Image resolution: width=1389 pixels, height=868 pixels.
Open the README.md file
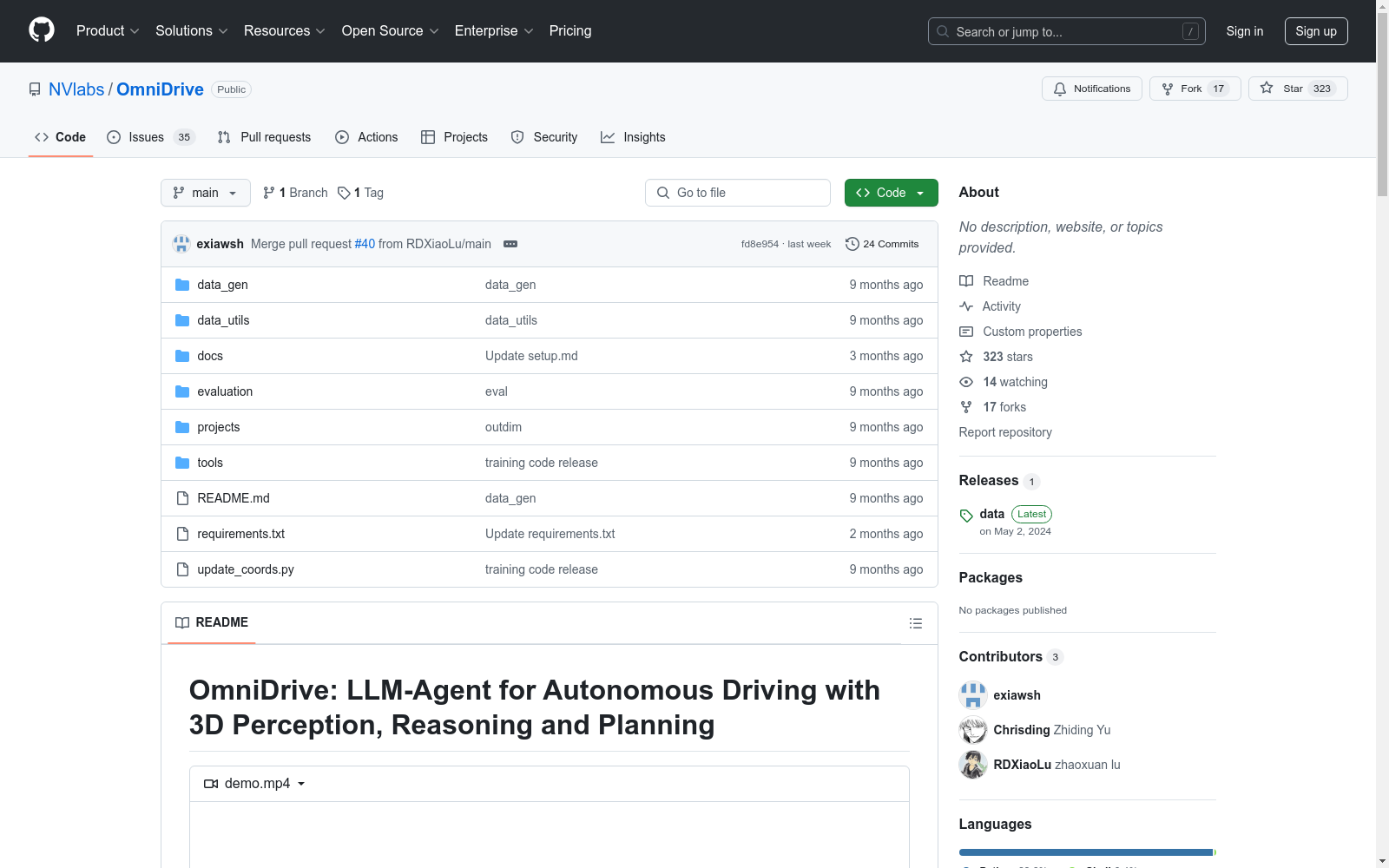[234, 498]
